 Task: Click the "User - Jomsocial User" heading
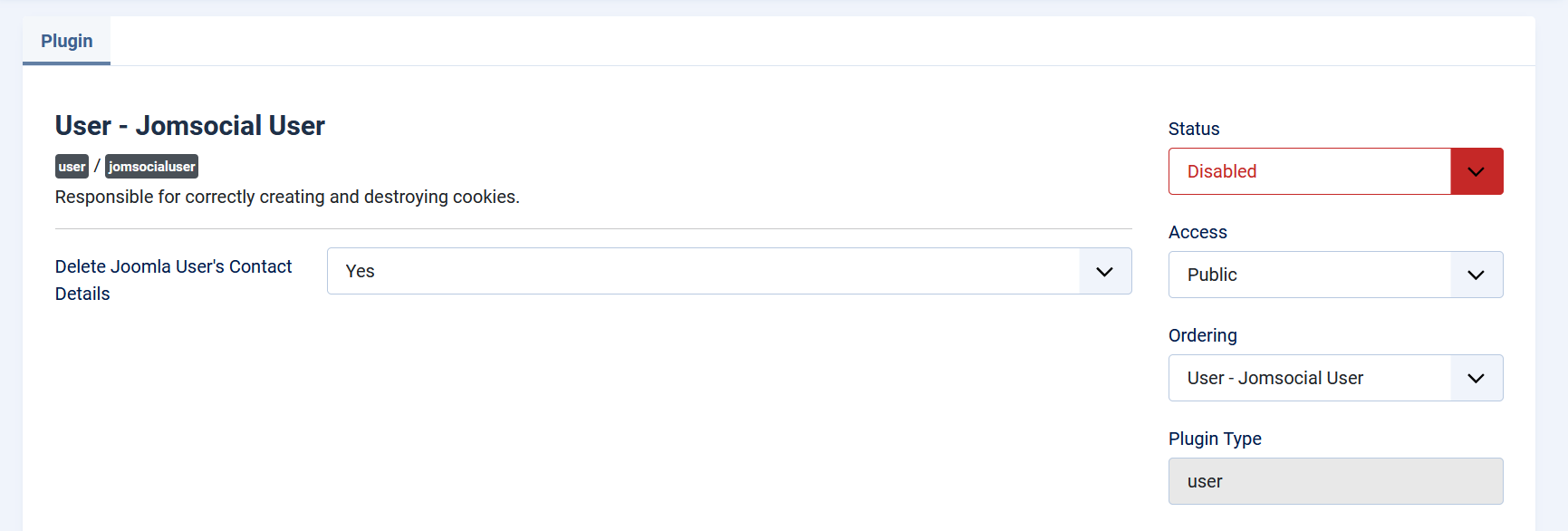pyautogui.click(x=189, y=126)
